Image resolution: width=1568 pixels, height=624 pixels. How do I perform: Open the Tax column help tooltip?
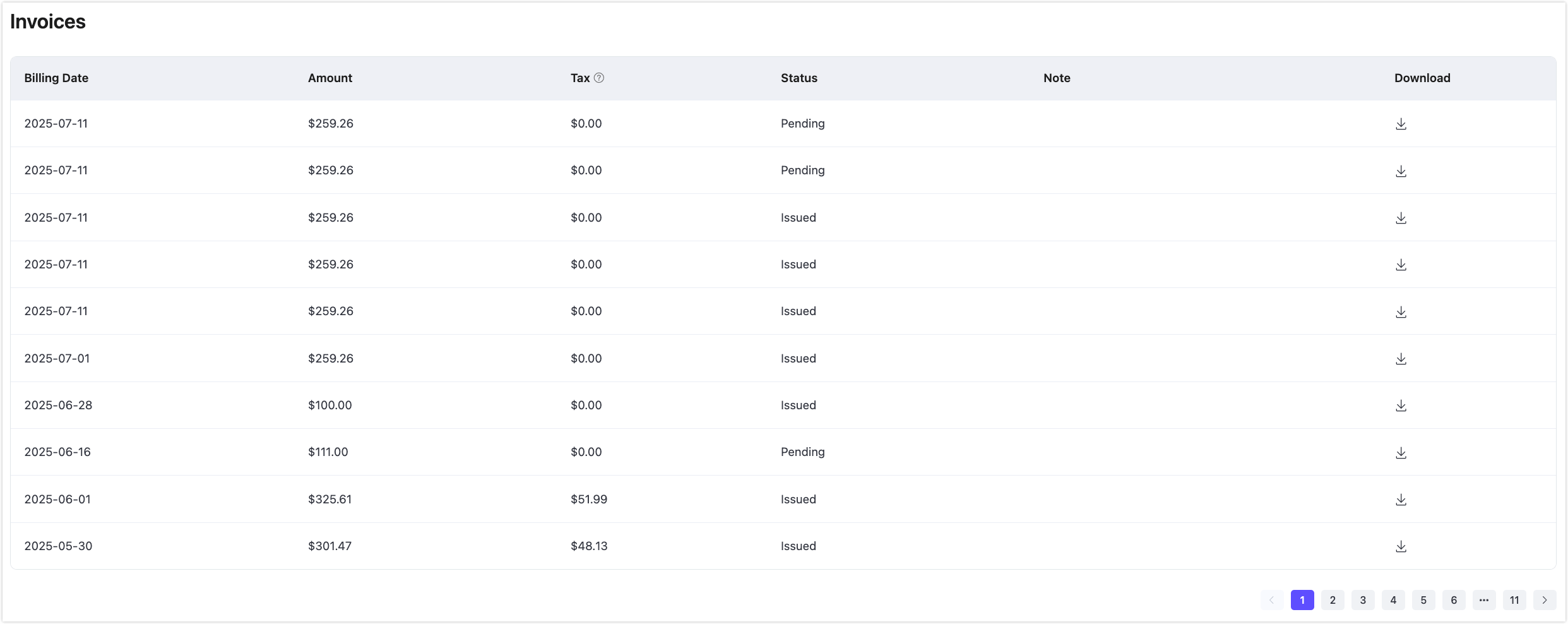click(x=599, y=78)
